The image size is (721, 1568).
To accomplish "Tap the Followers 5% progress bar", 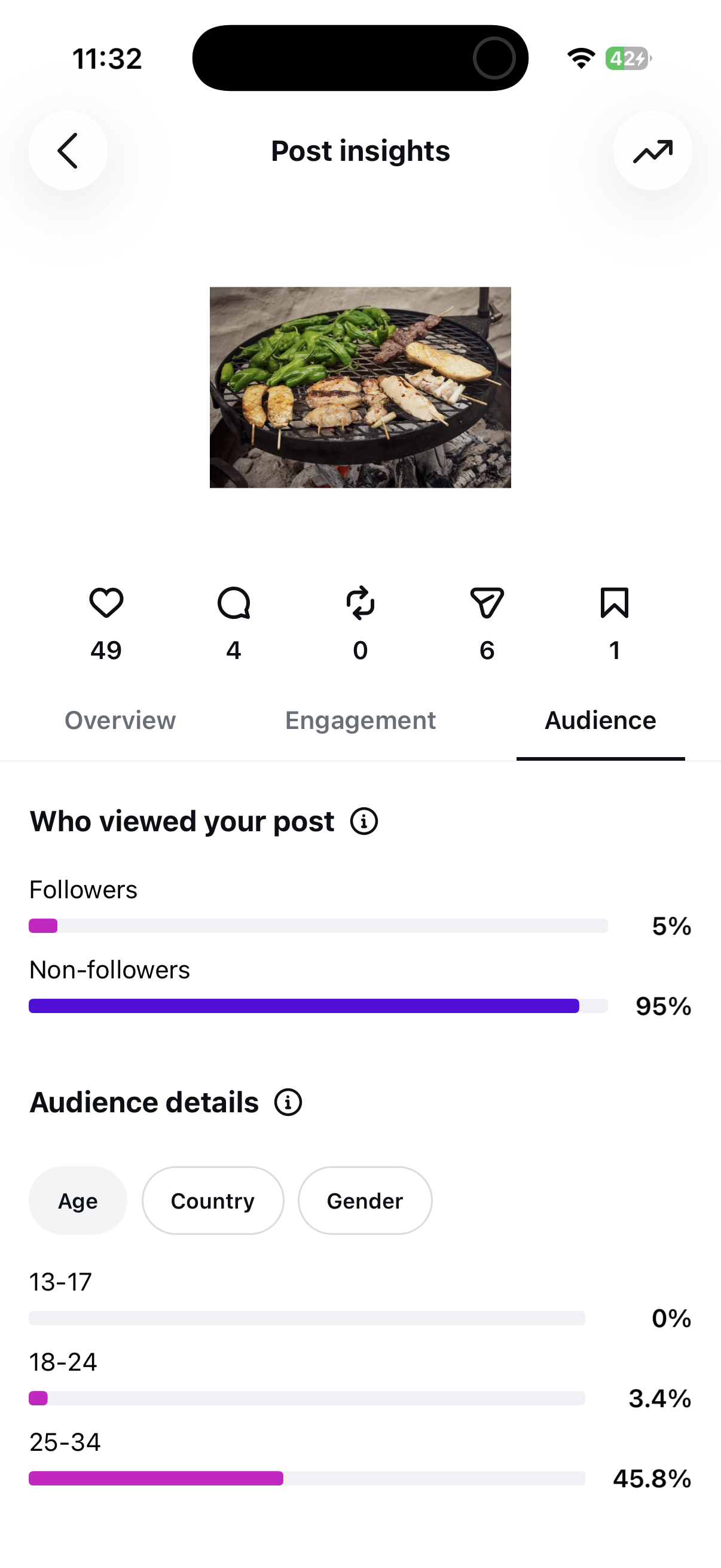I will coord(318,926).
